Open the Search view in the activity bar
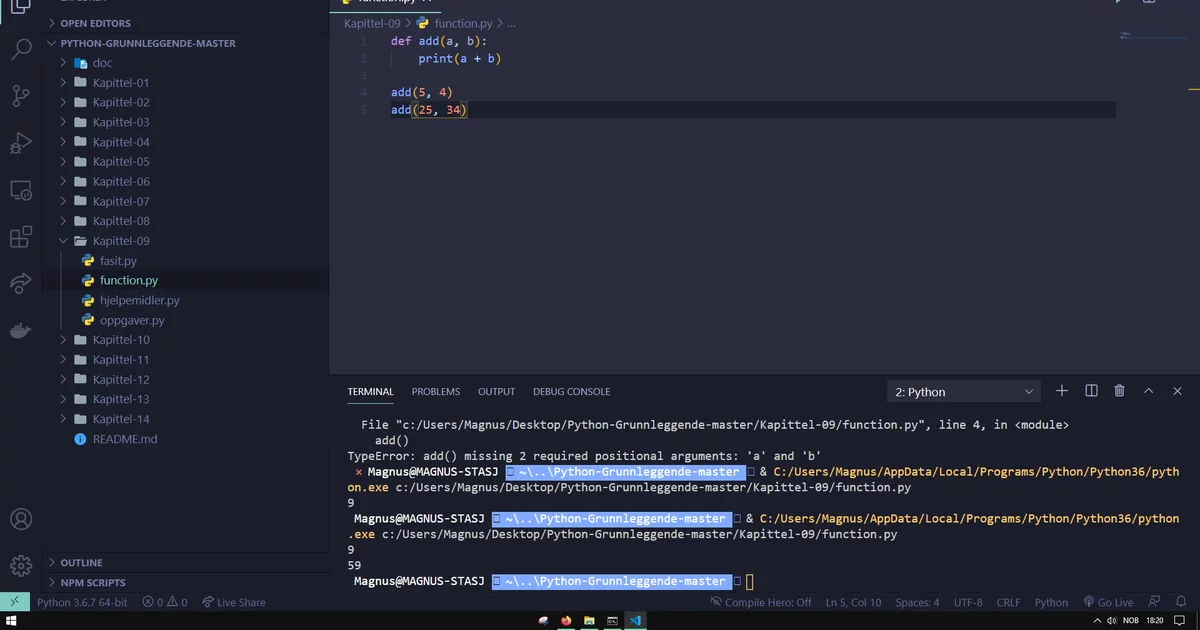 [x=20, y=48]
